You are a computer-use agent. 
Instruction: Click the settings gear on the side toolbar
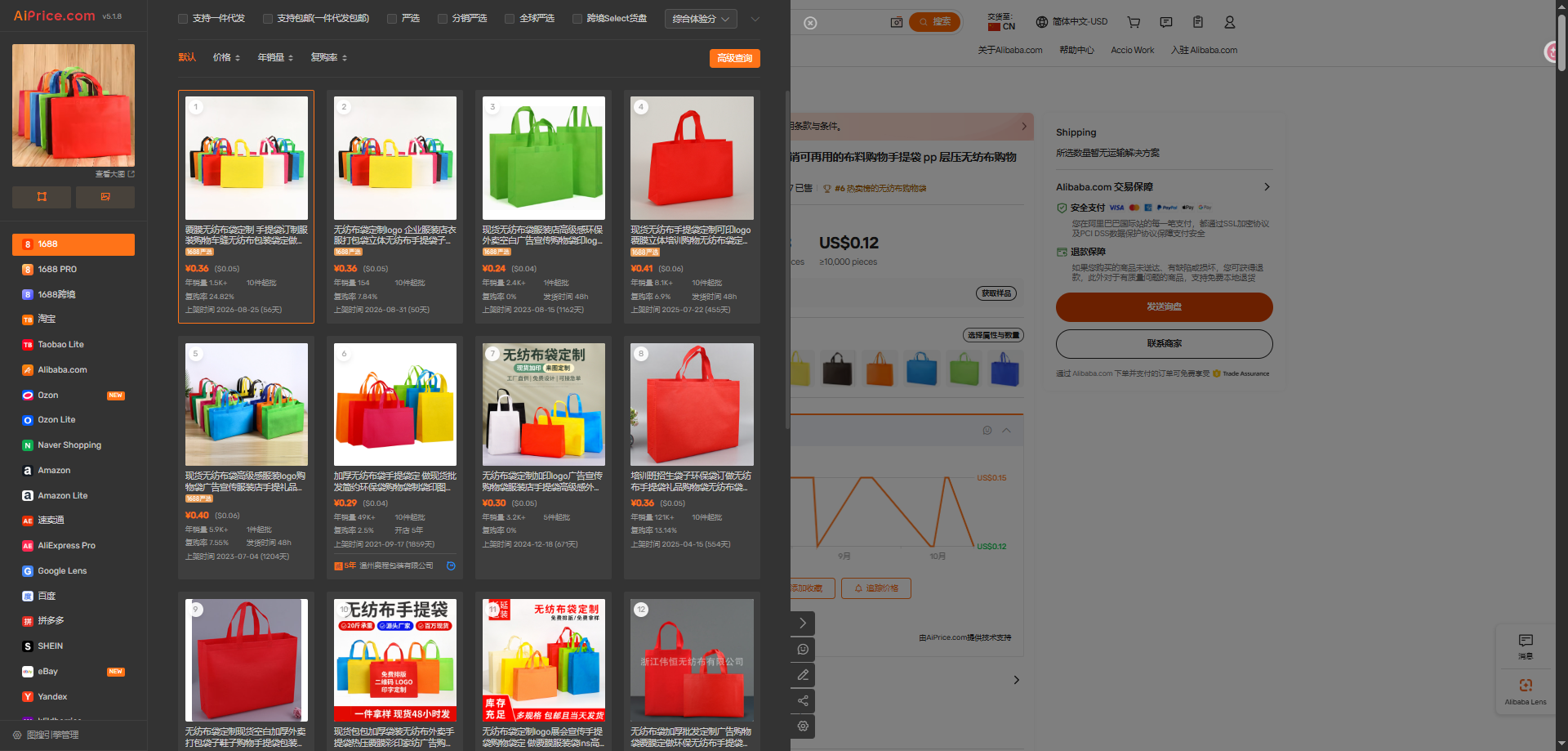tap(804, 726)
